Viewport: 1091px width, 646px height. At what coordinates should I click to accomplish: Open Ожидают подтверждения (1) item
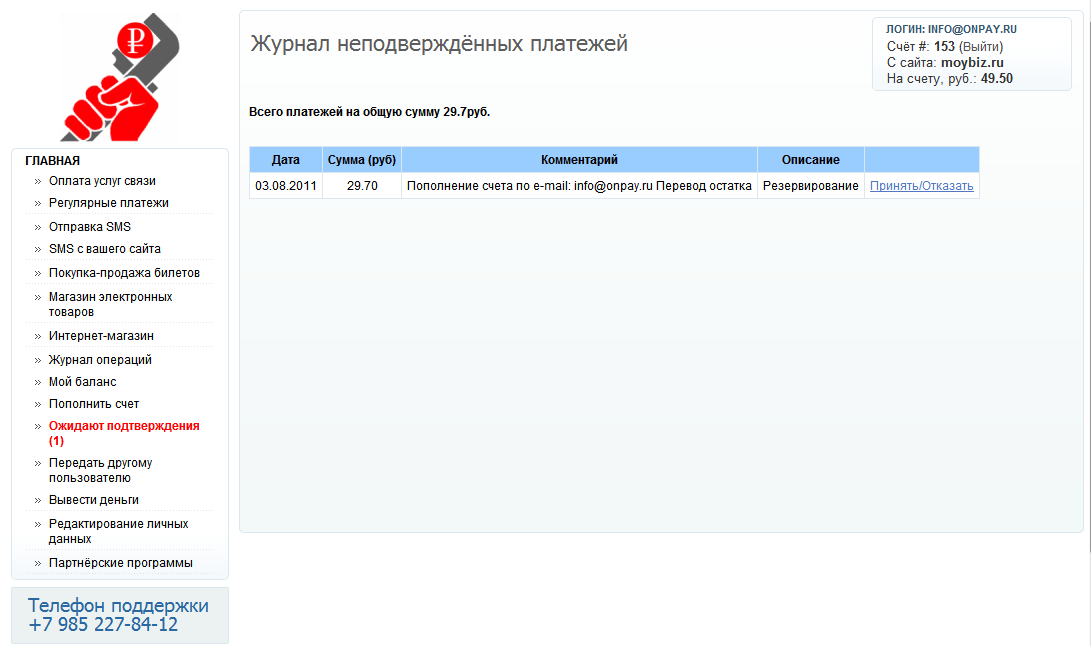point(123,433)
